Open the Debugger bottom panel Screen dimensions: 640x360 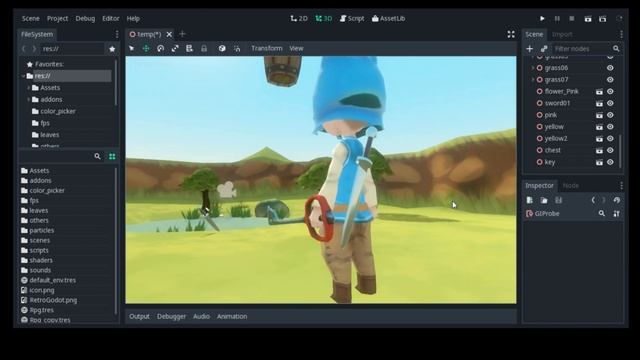click(x=171, y=316)
